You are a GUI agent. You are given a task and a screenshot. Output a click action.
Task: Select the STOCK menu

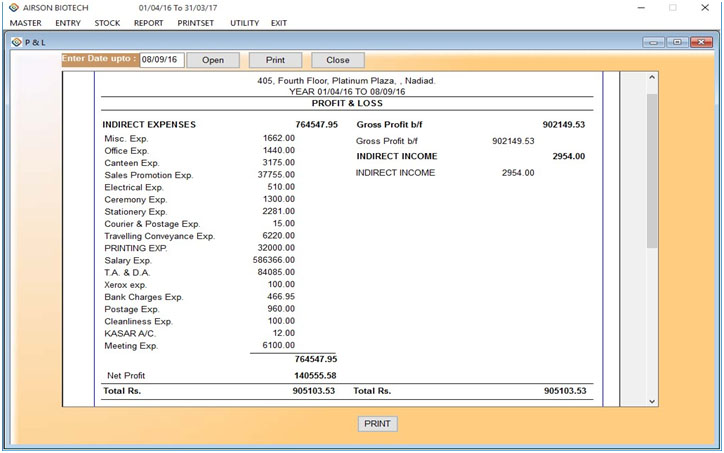coord(107,23)
